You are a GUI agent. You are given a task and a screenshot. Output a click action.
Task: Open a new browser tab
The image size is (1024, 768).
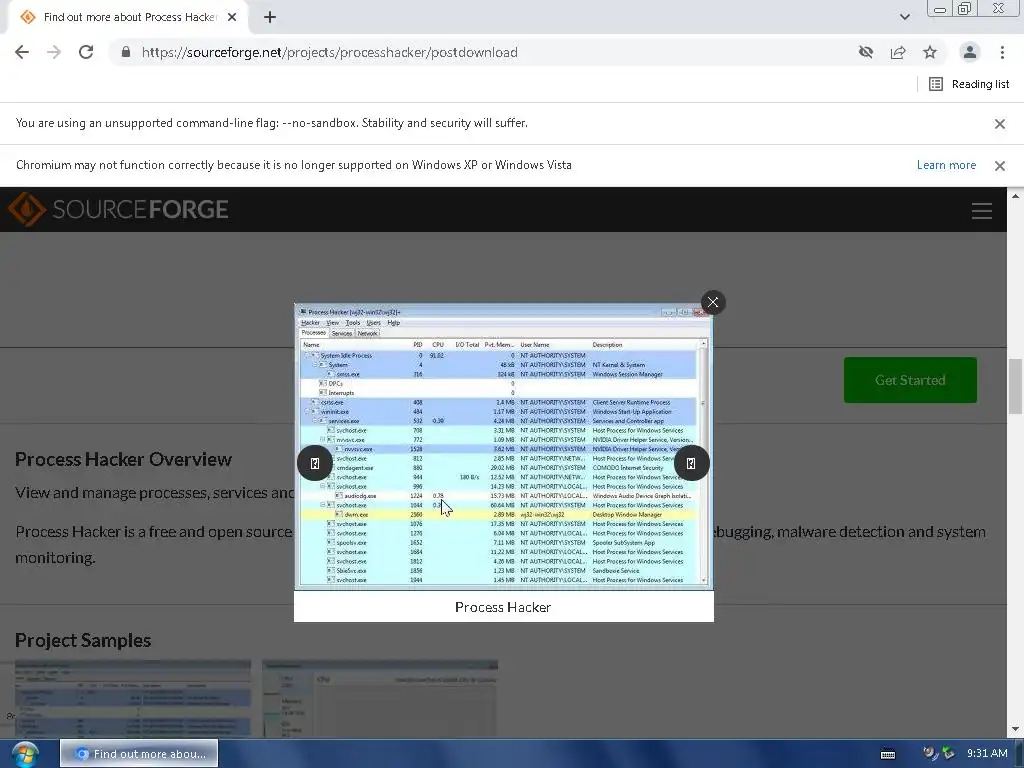(270, 17)
